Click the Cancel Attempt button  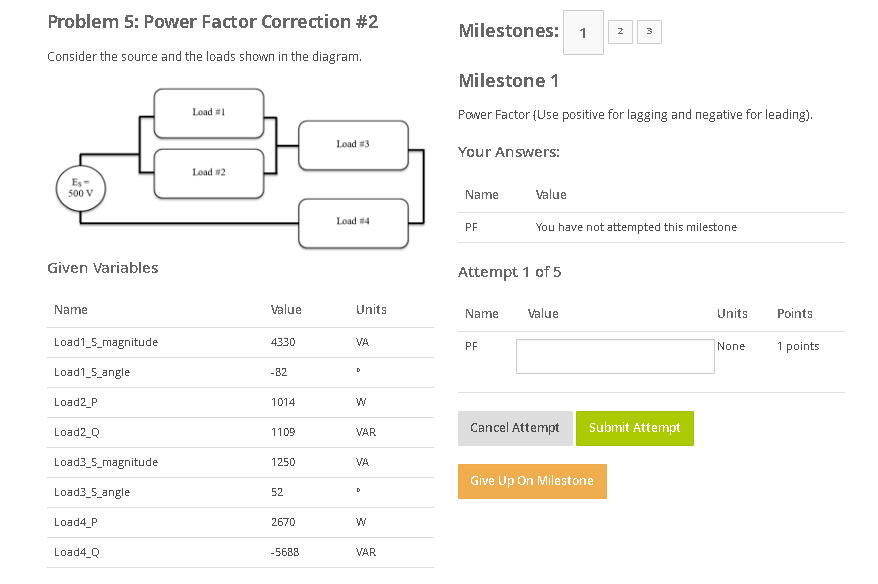coord(515,428)
